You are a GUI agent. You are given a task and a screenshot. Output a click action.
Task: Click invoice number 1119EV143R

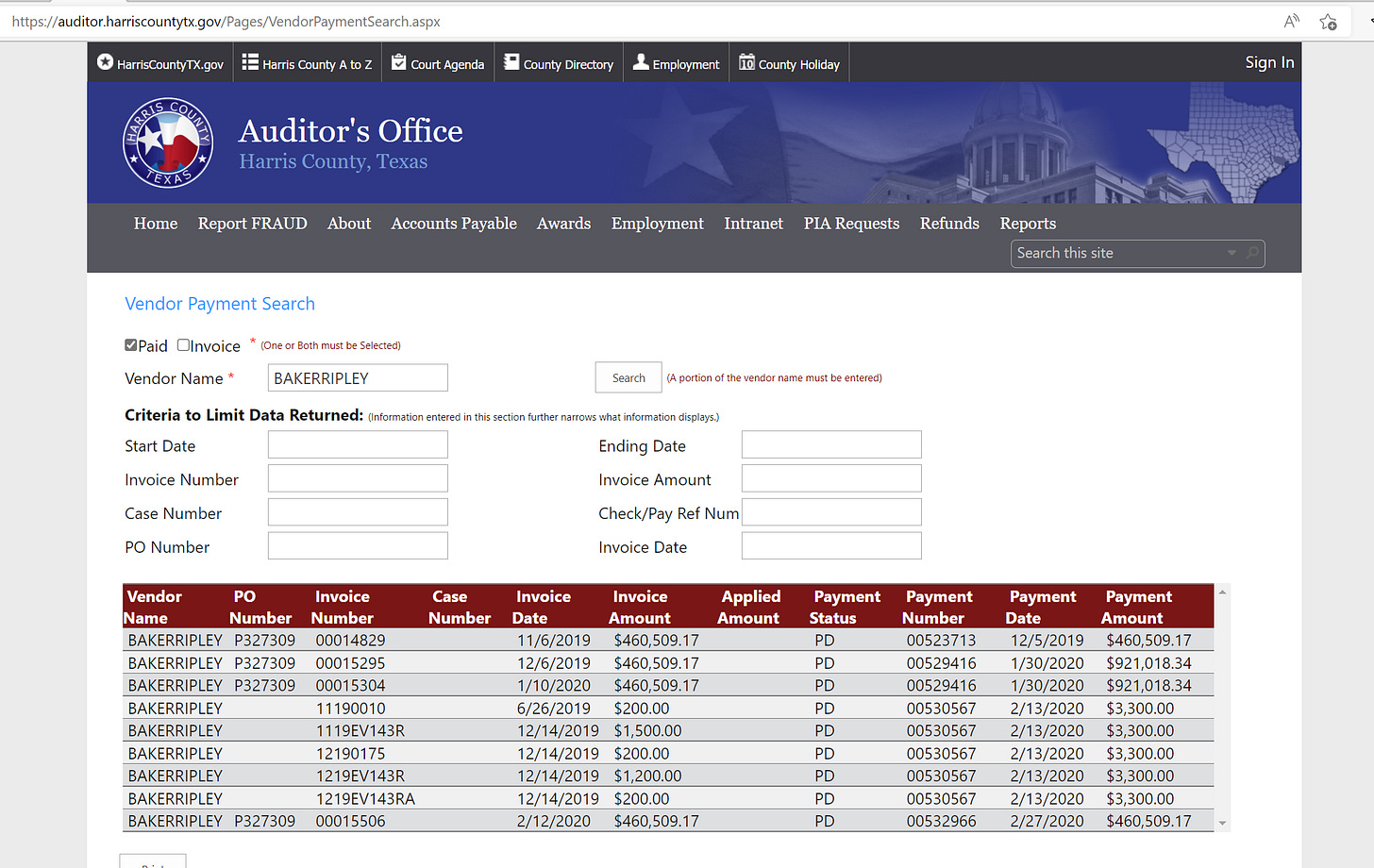coord(360,731)
